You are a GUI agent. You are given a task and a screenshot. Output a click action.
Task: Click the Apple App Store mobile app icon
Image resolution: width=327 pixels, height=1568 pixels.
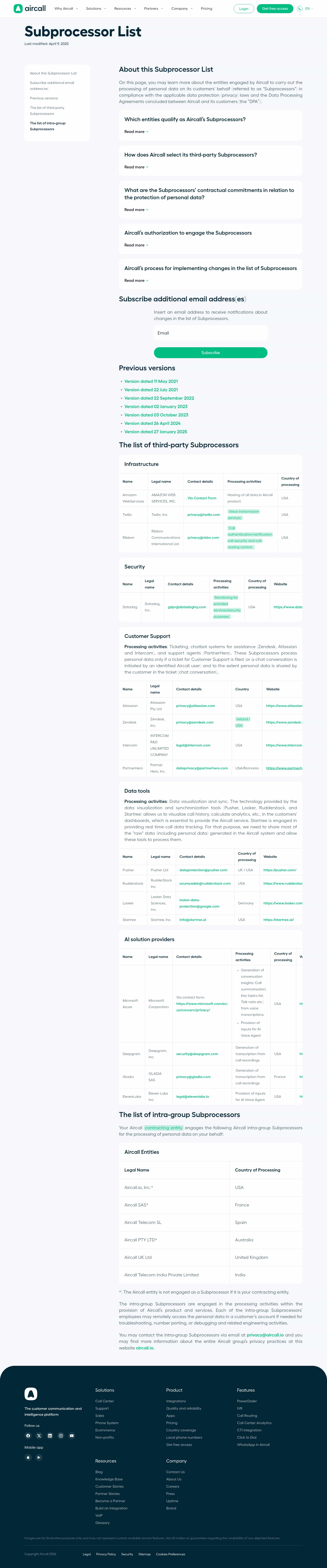[28, 1457]
